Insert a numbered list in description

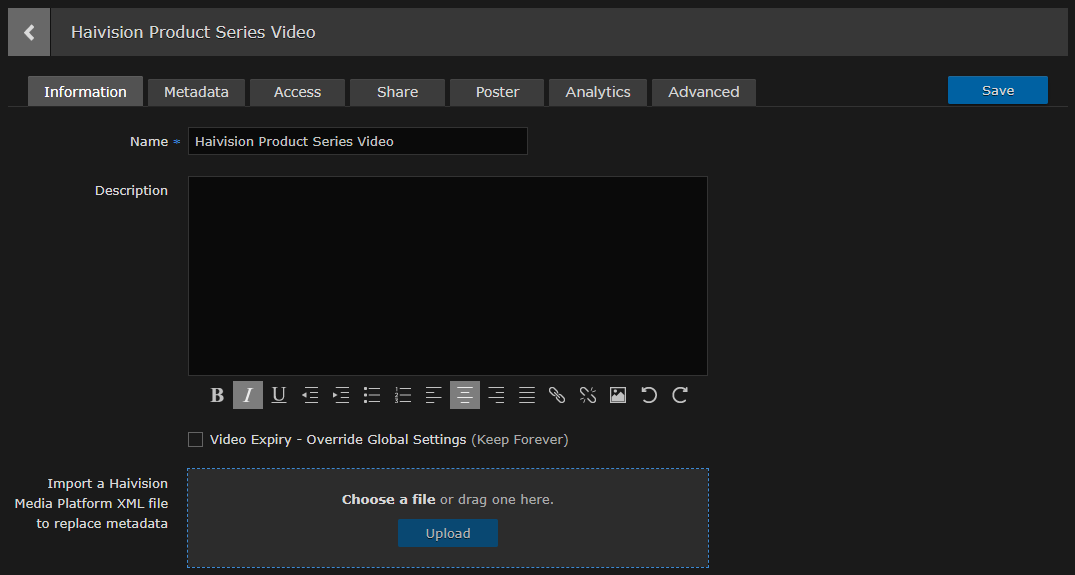point(403,395)
